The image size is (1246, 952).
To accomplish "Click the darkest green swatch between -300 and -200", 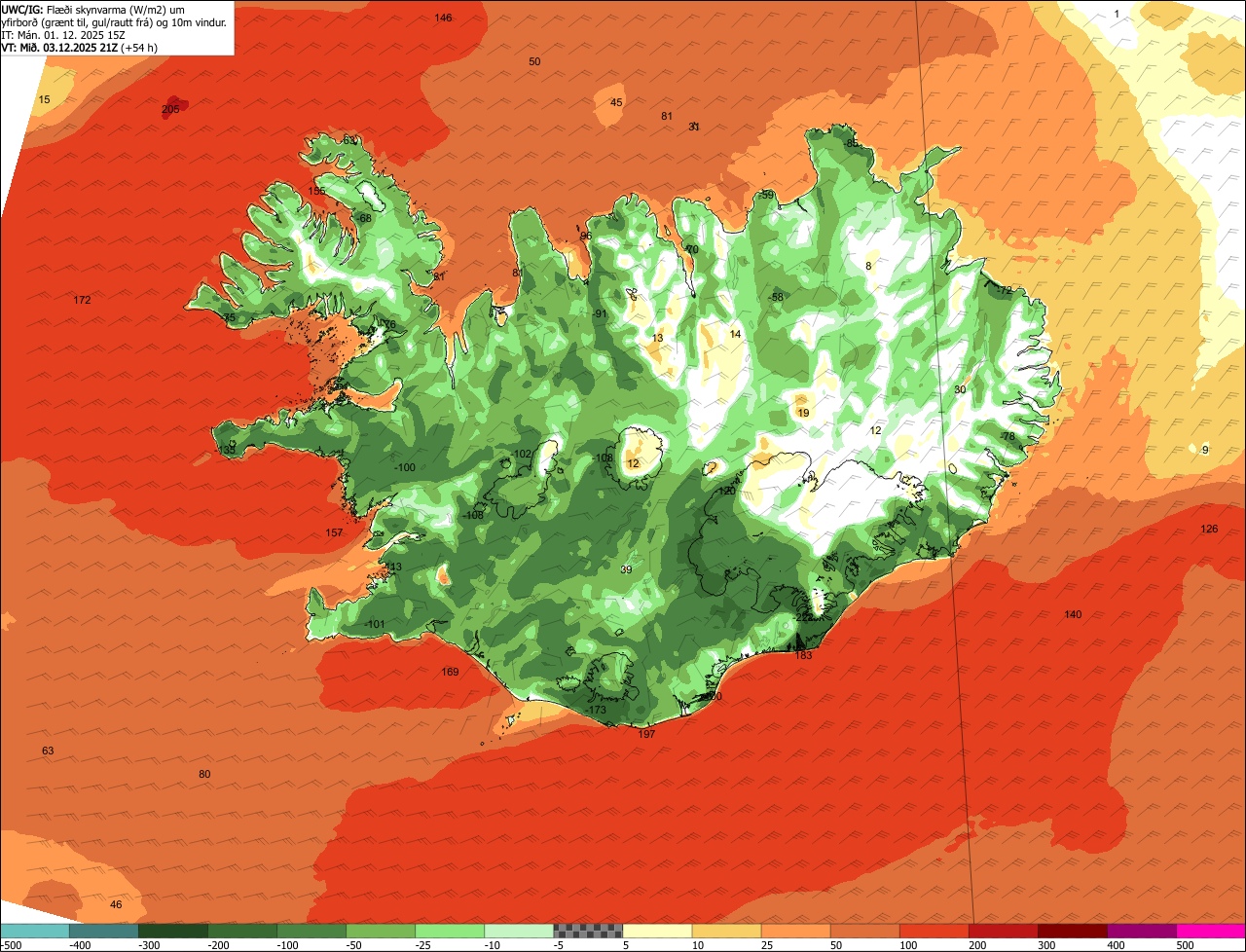I will coord(173,931).
